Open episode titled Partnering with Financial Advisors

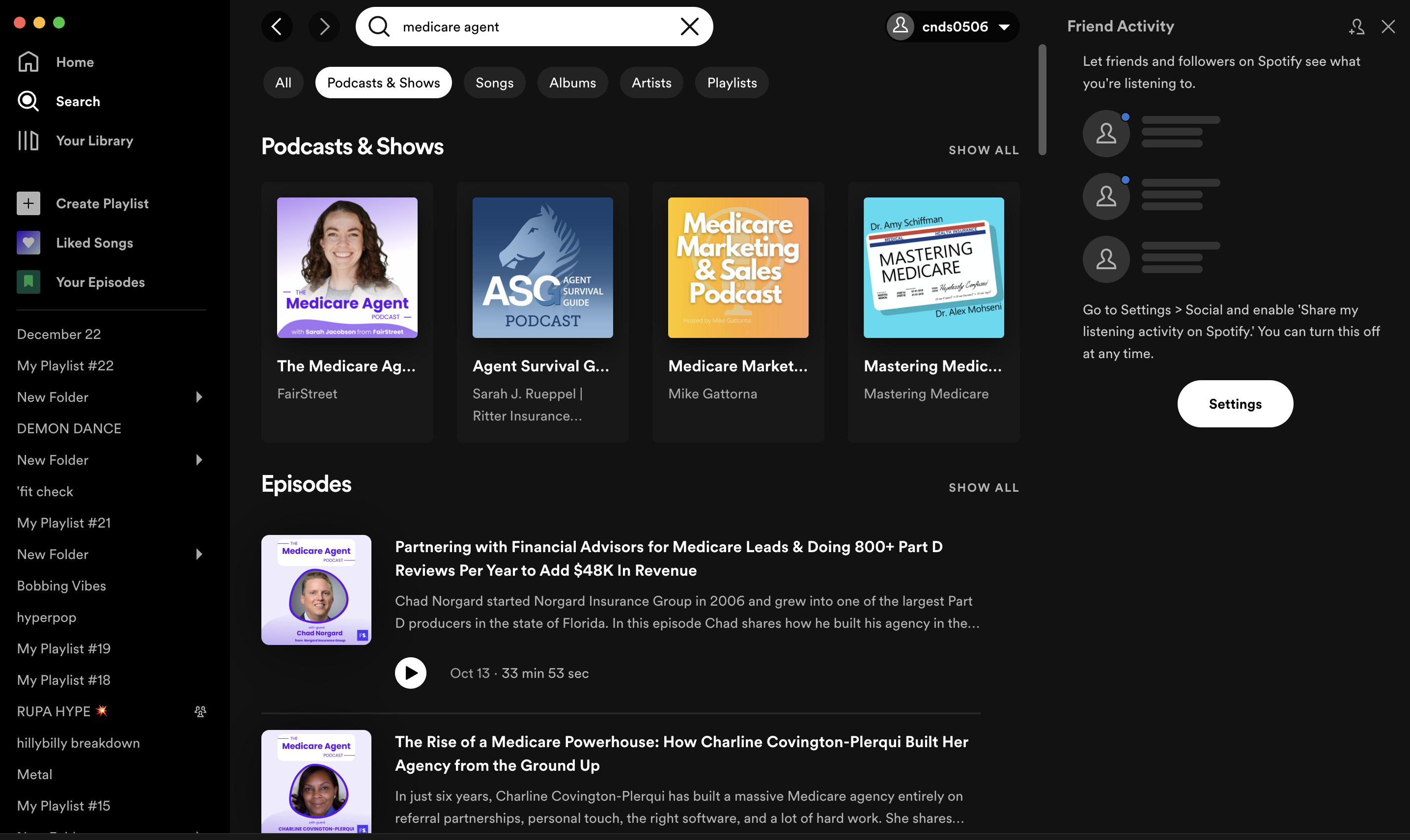click(x=669, y=559)
